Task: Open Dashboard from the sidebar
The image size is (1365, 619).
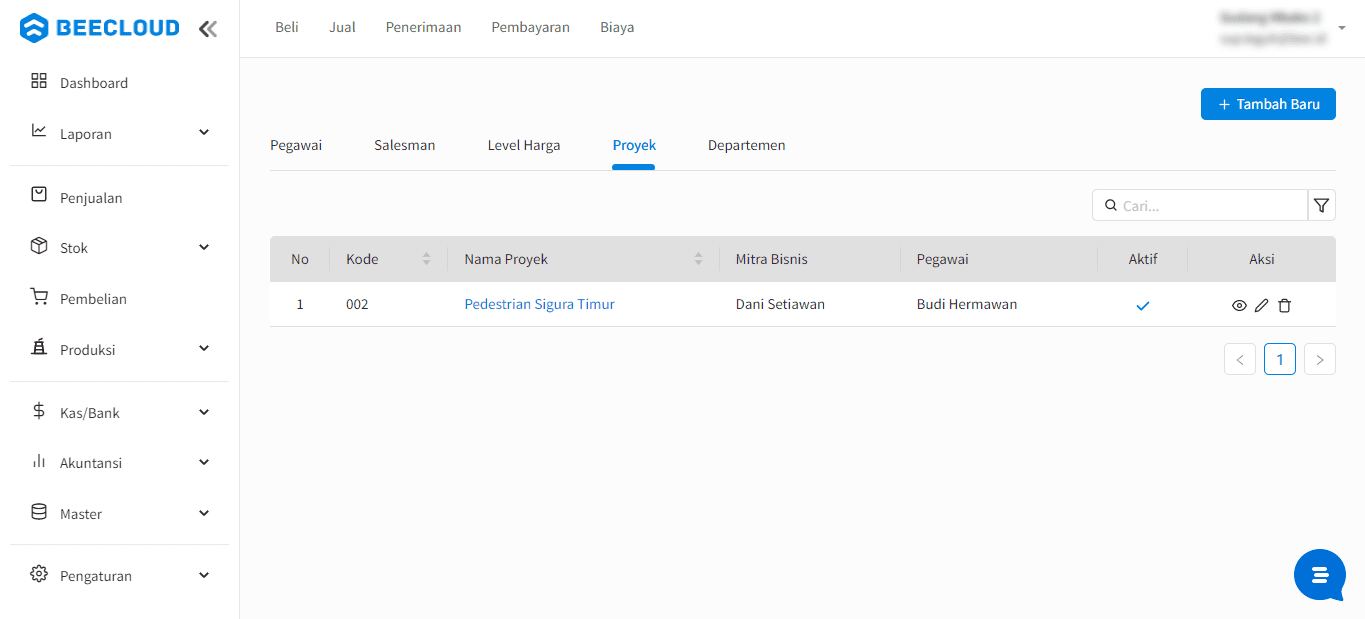Action: tap(94, 83)
